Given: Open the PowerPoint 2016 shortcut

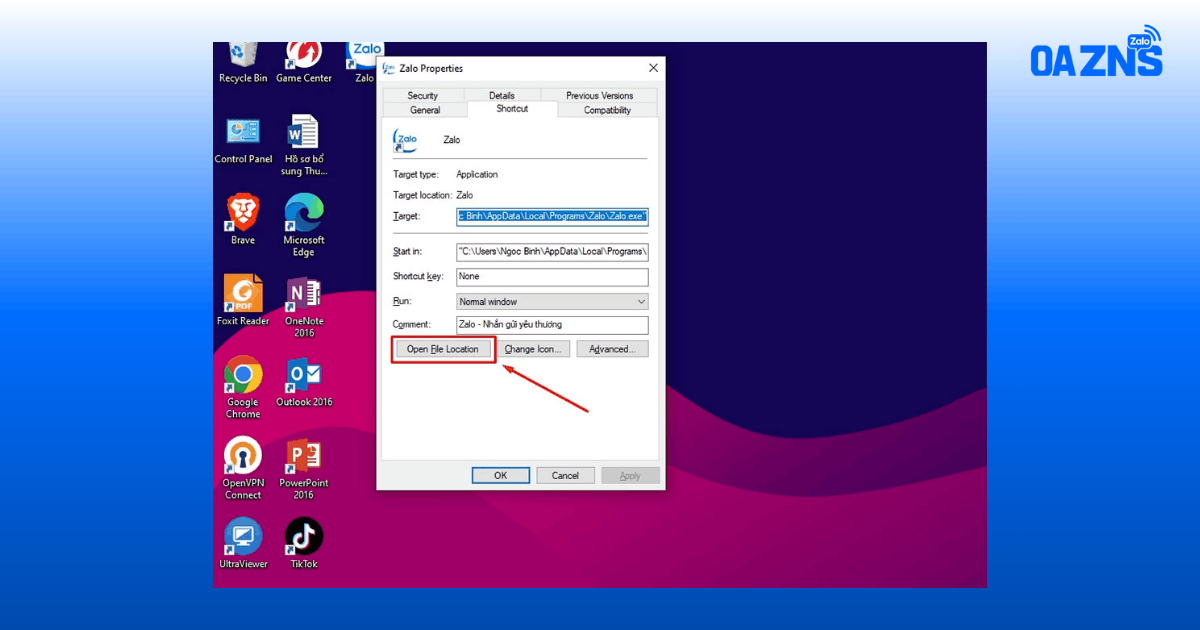Looking at the screenshot, I should coord(304,469).
